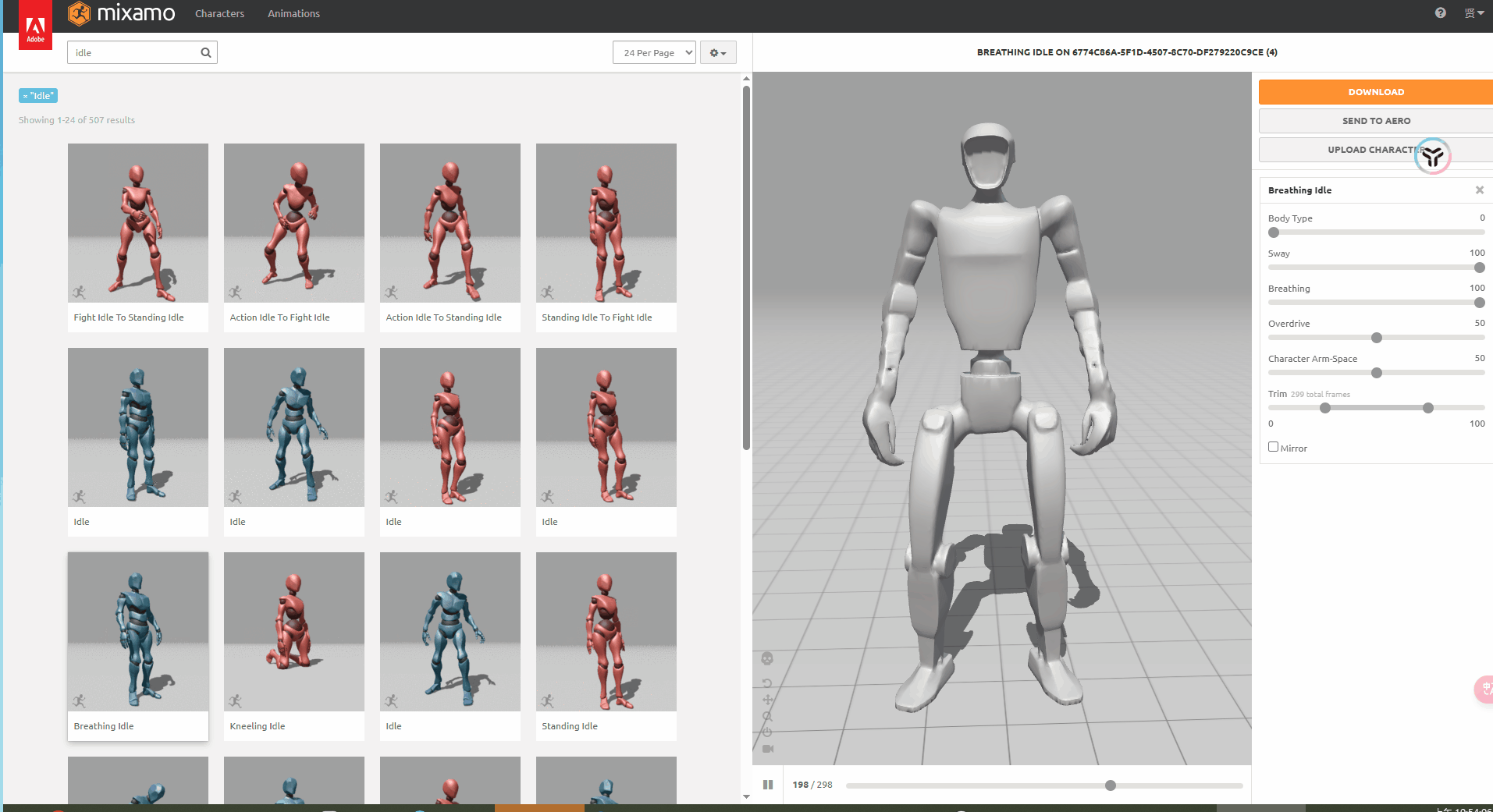
Task: Open the Animations tab
Action: tap(293, 14)
